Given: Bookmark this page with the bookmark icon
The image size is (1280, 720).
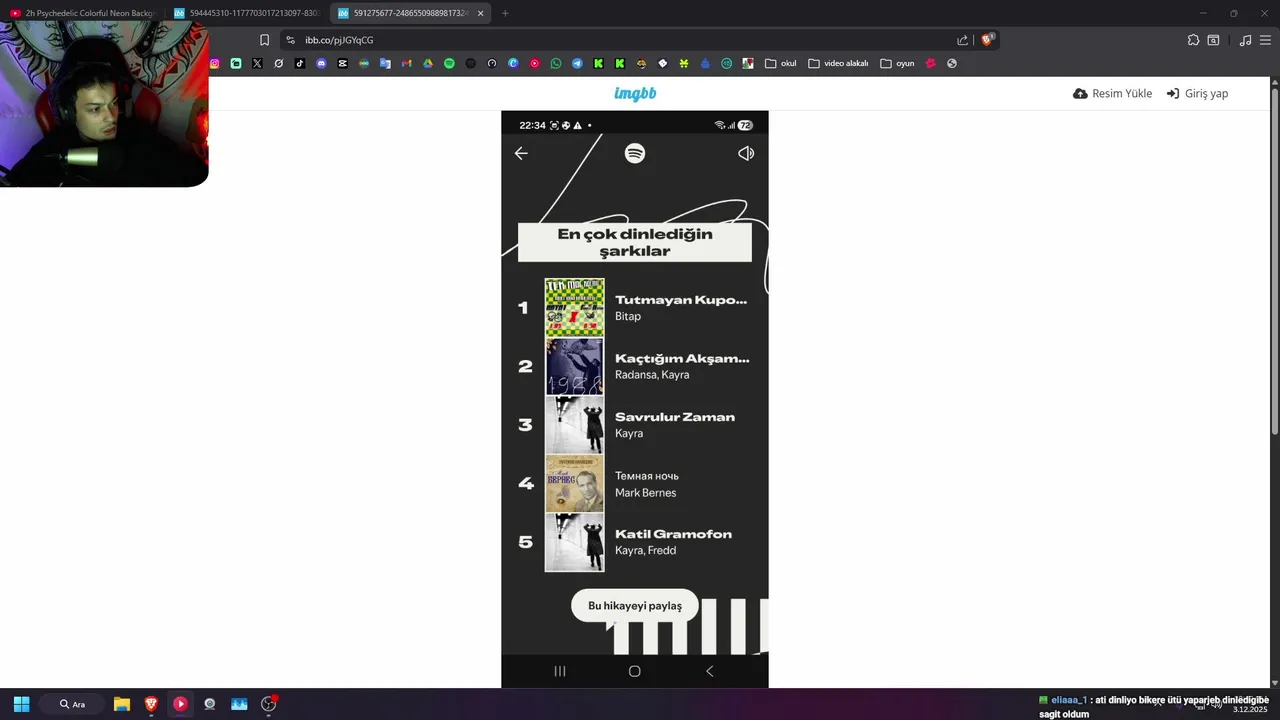Looking at the screenshot, I should 264,40.
